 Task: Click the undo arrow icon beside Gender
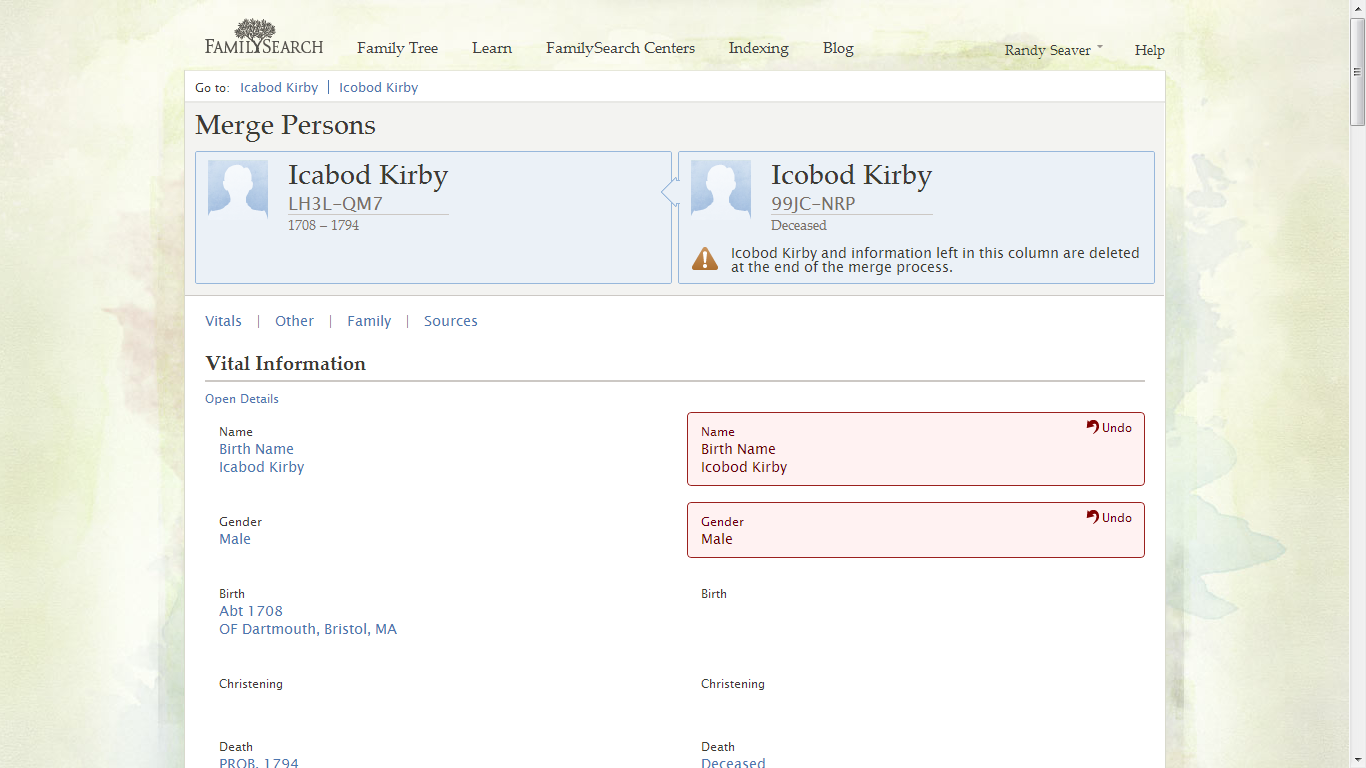coord(1091,516)
